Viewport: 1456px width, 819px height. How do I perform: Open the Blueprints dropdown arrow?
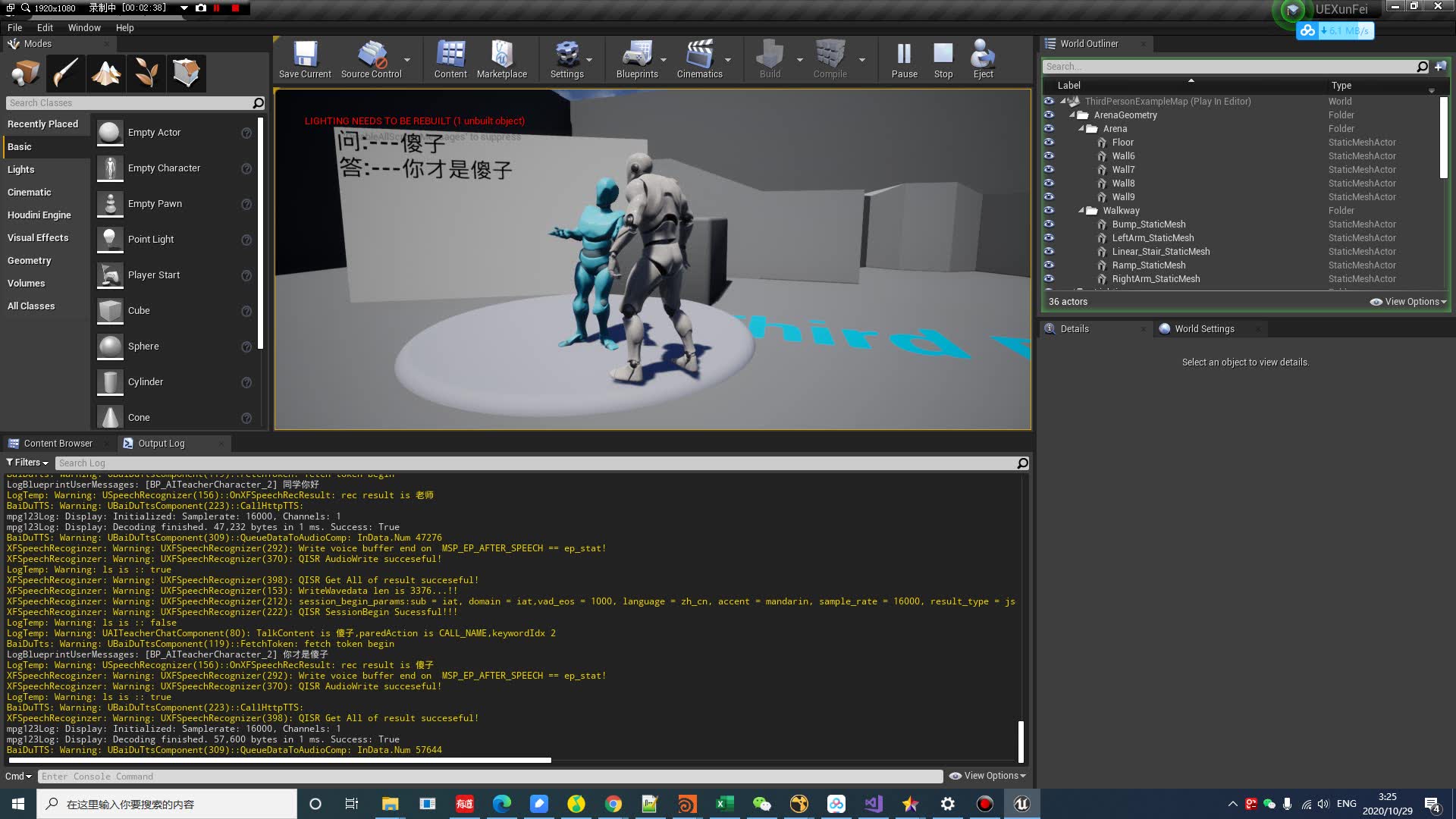point(664,60)
